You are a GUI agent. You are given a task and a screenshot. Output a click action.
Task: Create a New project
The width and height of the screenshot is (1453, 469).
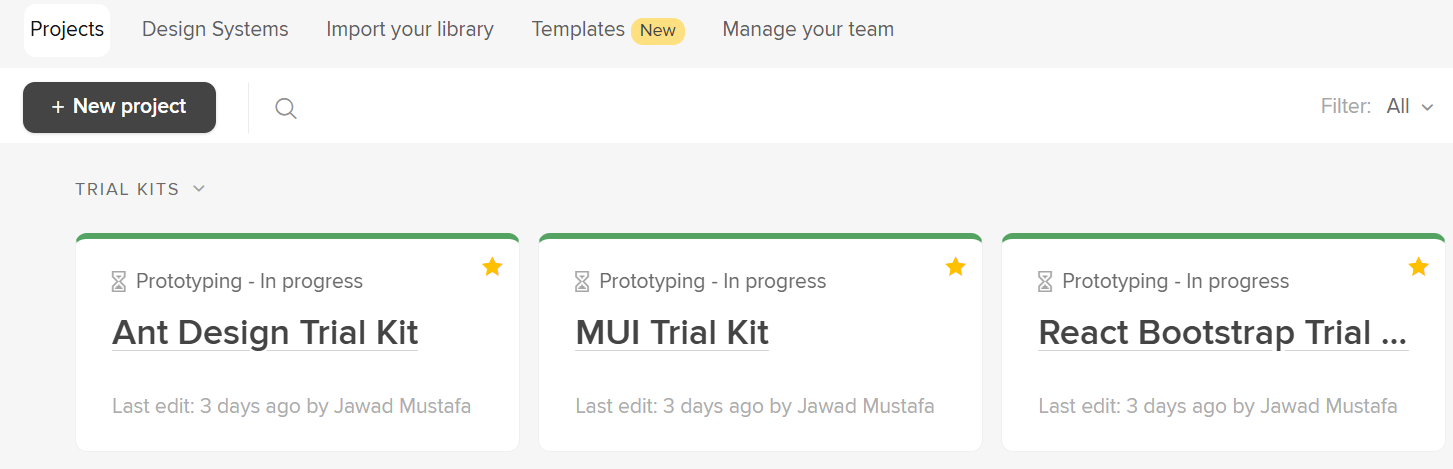[119, 107]
